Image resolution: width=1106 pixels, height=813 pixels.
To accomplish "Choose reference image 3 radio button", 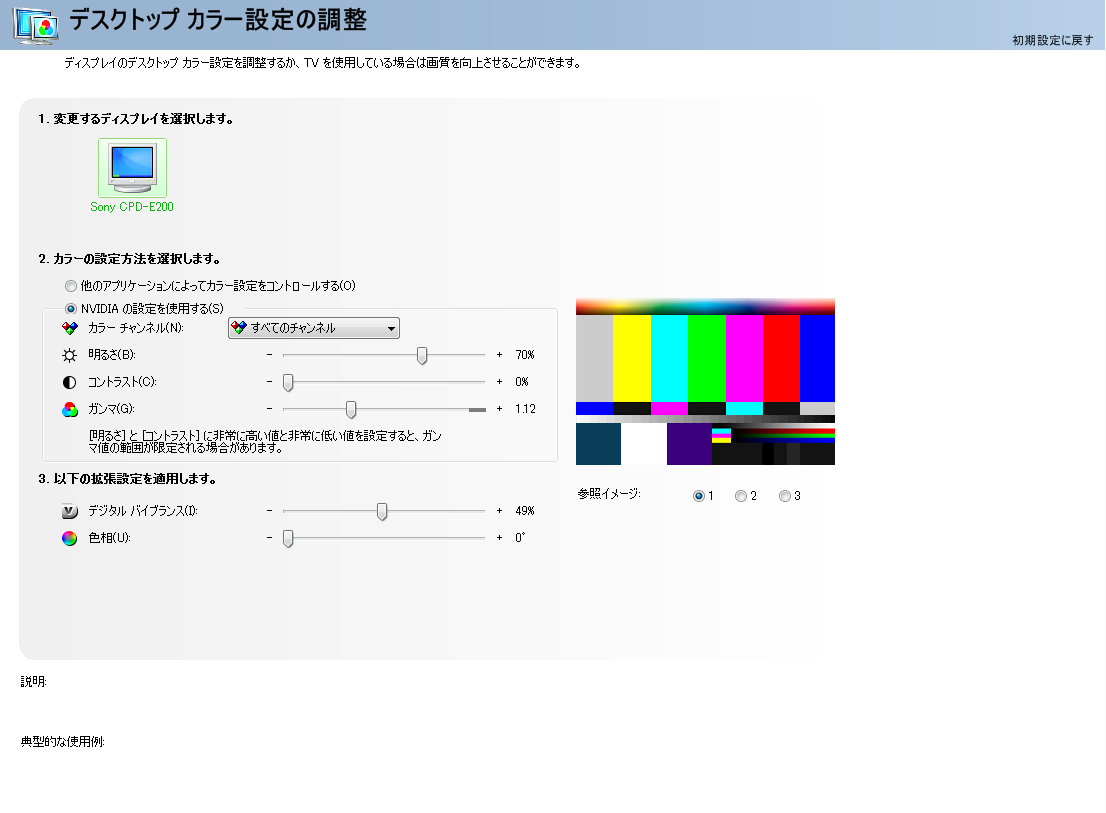I will [x=785, y=496].
